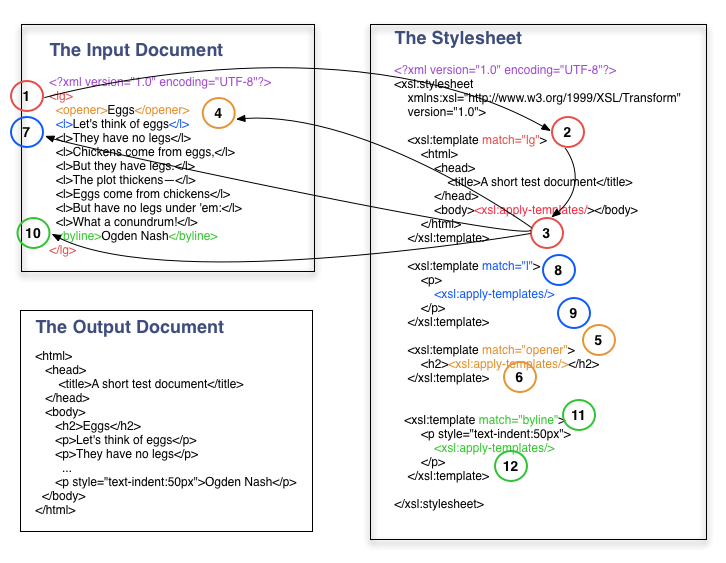
Task: Select the '<xsl:template match="opener">' line
Action: tap(491, 350)
